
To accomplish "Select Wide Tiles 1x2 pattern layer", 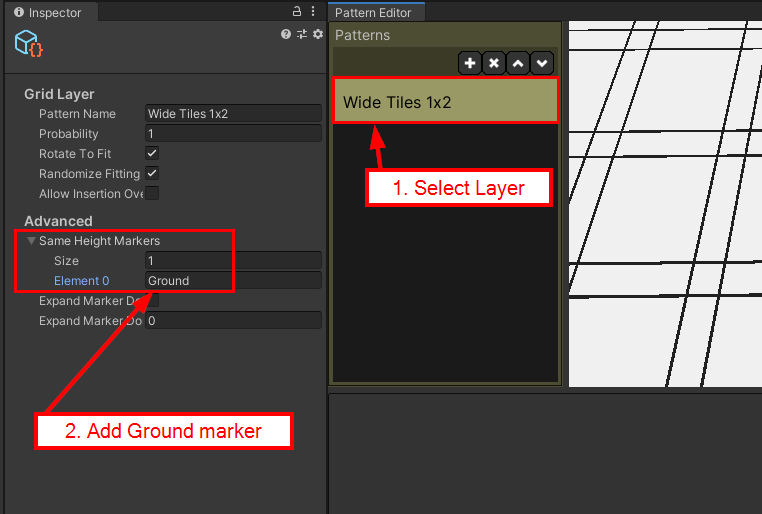I will point(446,101).
